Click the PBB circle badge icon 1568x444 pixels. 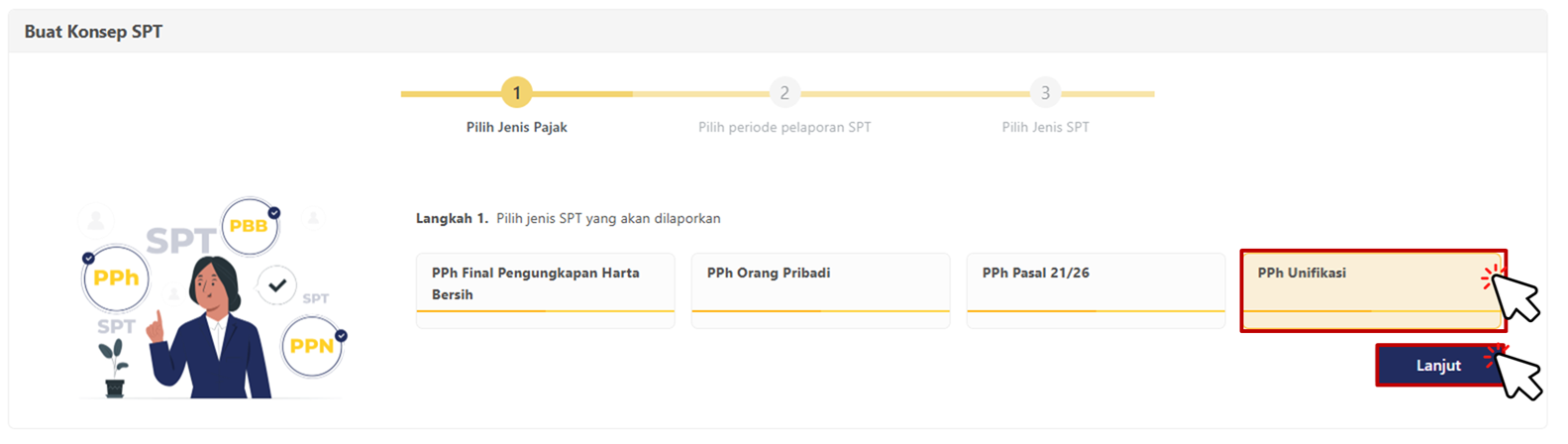point(249,226)
